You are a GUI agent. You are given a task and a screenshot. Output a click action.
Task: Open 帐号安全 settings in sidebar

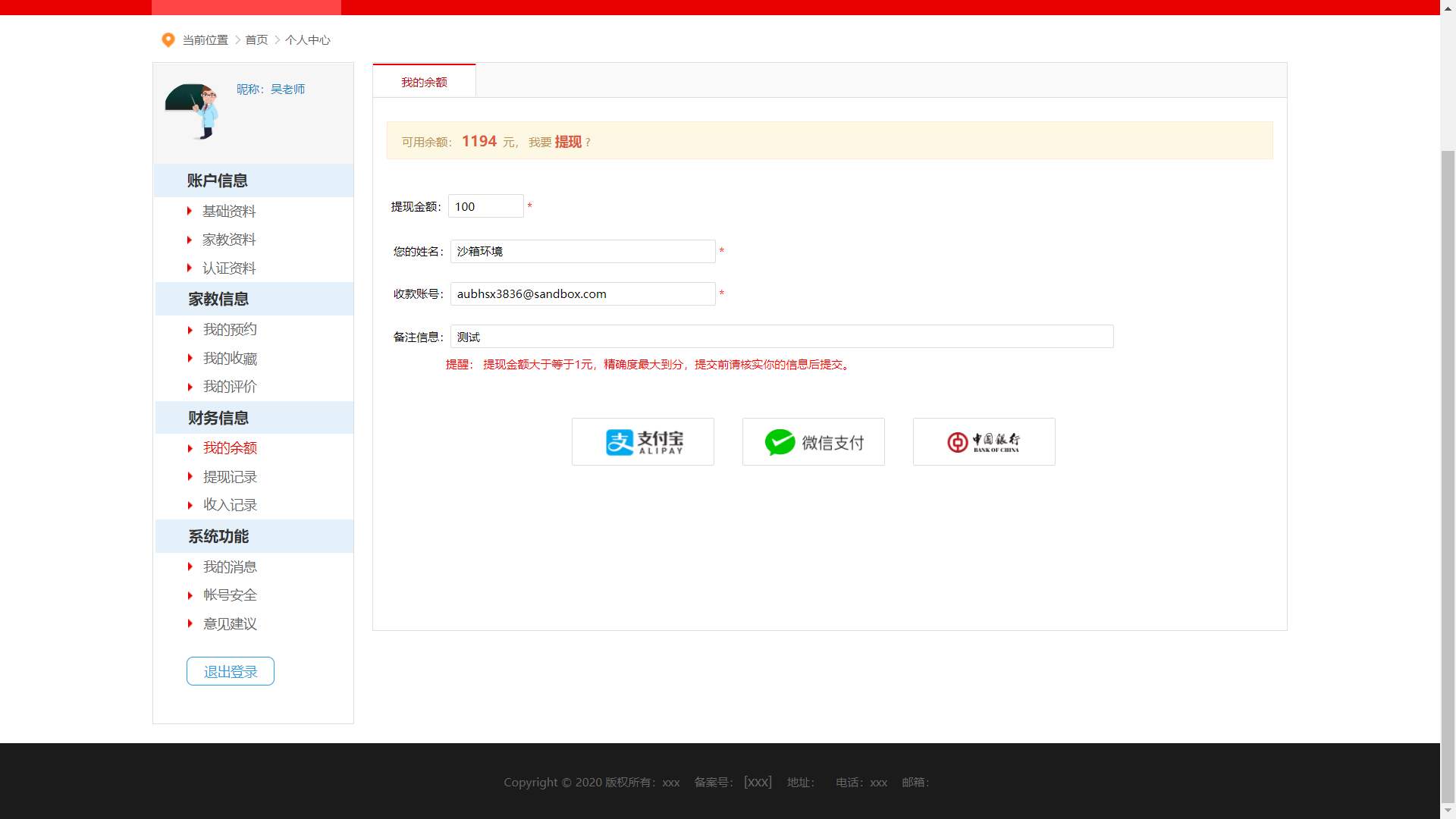tap(230, 595)
